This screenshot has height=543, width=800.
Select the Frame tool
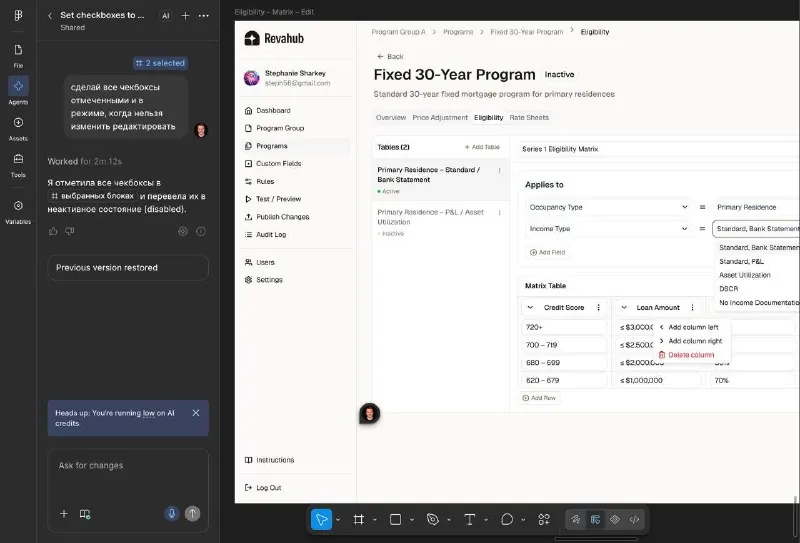tap(359, 520)
